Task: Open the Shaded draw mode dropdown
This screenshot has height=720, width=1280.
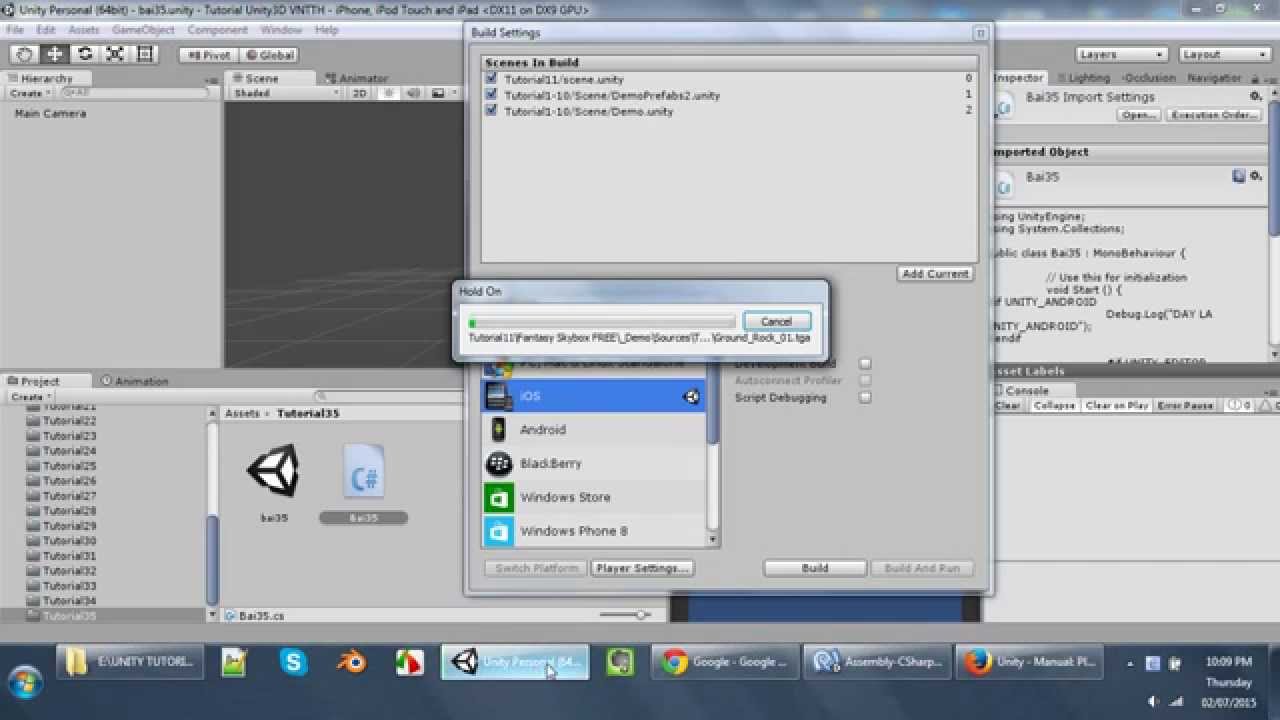Action: pyautogui.click(x=285, y=93)
